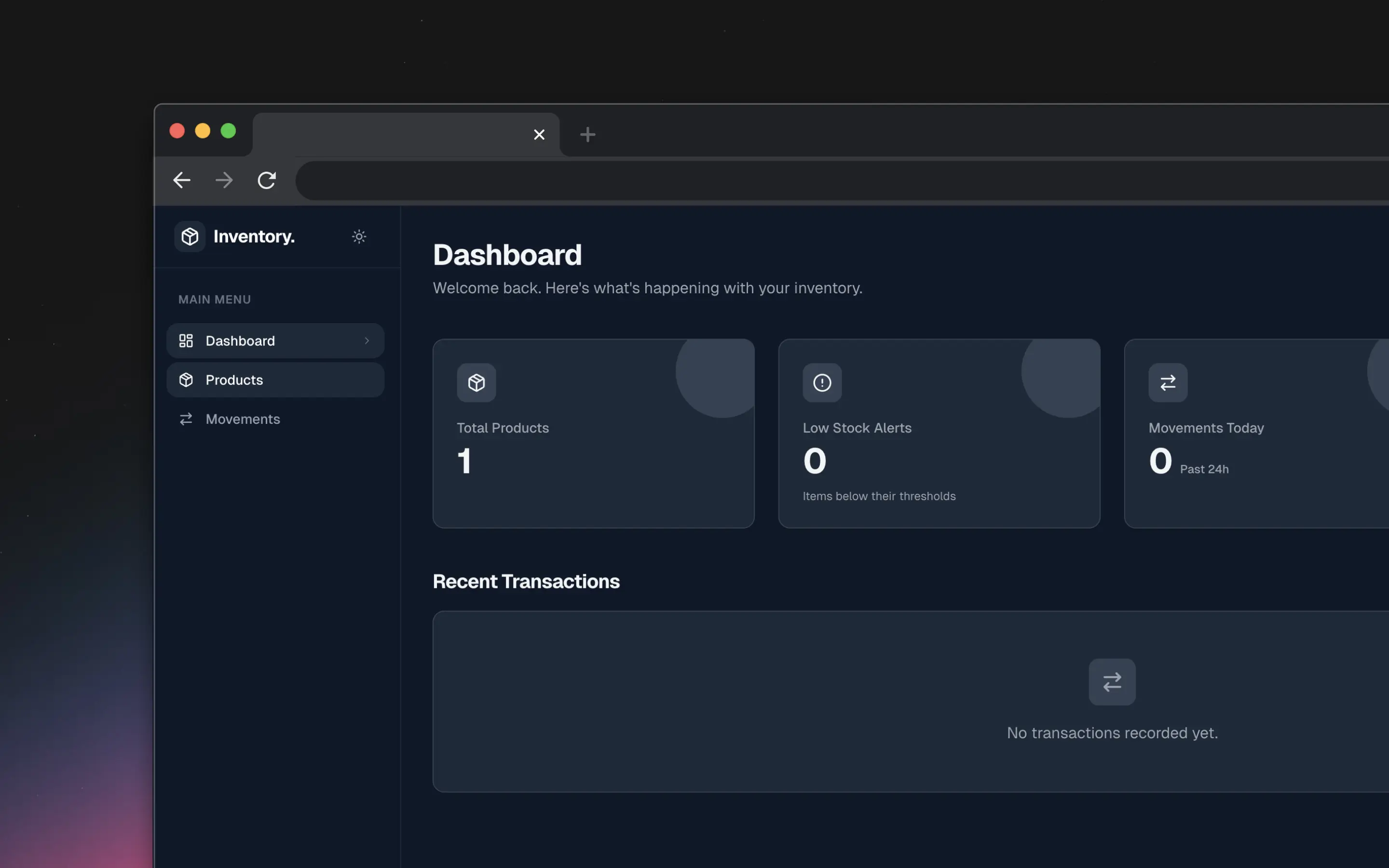
Task: Open the Dashboard sidebar menu item
Action: (x=240, y=341)
